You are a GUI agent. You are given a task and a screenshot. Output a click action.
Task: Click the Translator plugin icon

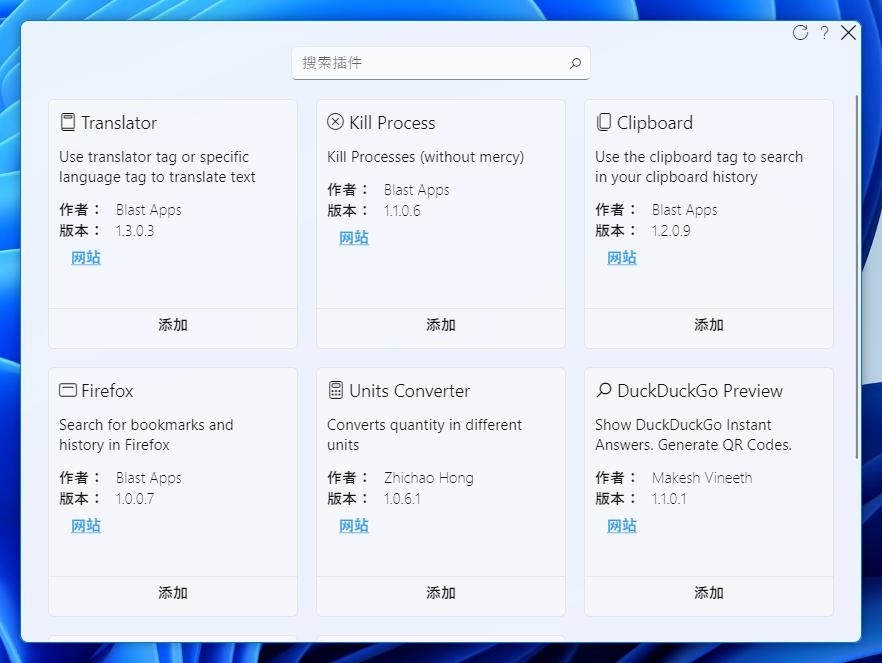(x=68, y=122)
